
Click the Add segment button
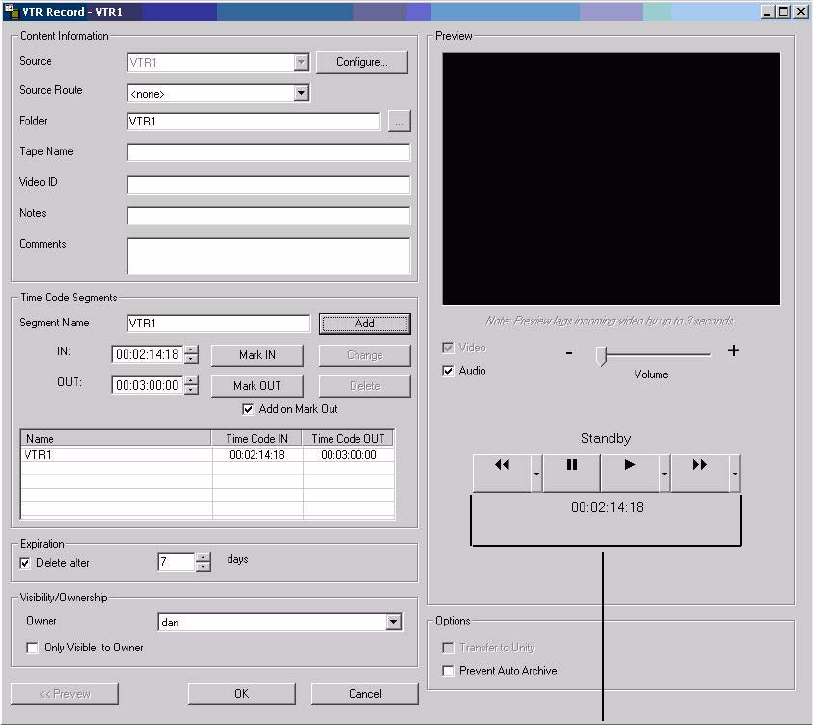[x=365, y=324]
